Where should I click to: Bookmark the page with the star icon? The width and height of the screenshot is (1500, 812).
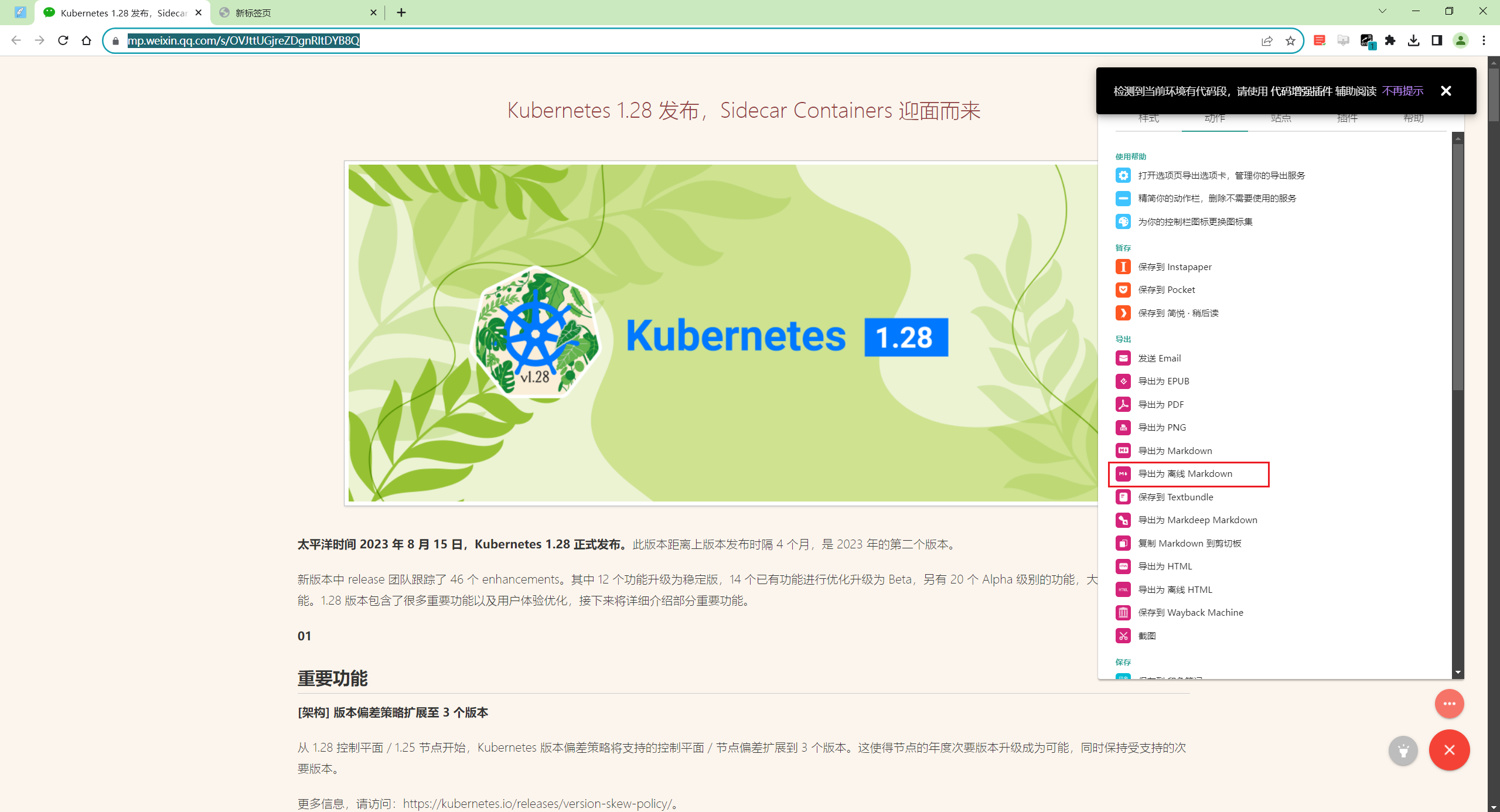click(x=1290, y=40)
